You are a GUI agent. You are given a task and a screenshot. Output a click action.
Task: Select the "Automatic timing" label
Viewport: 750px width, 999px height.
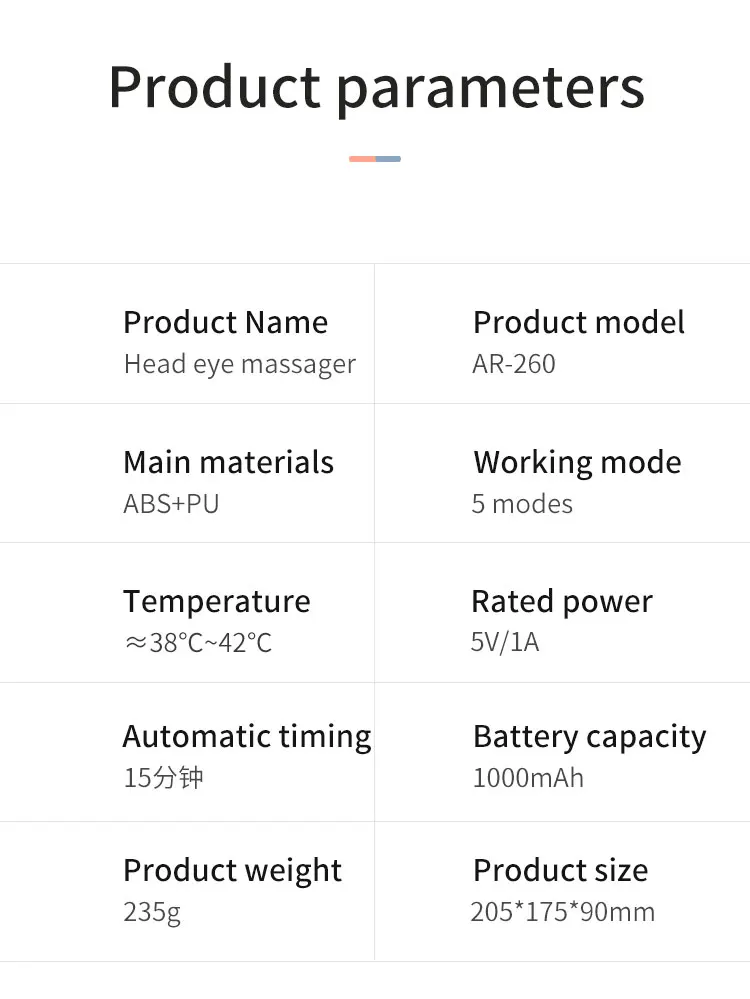[x=246, y=736]
